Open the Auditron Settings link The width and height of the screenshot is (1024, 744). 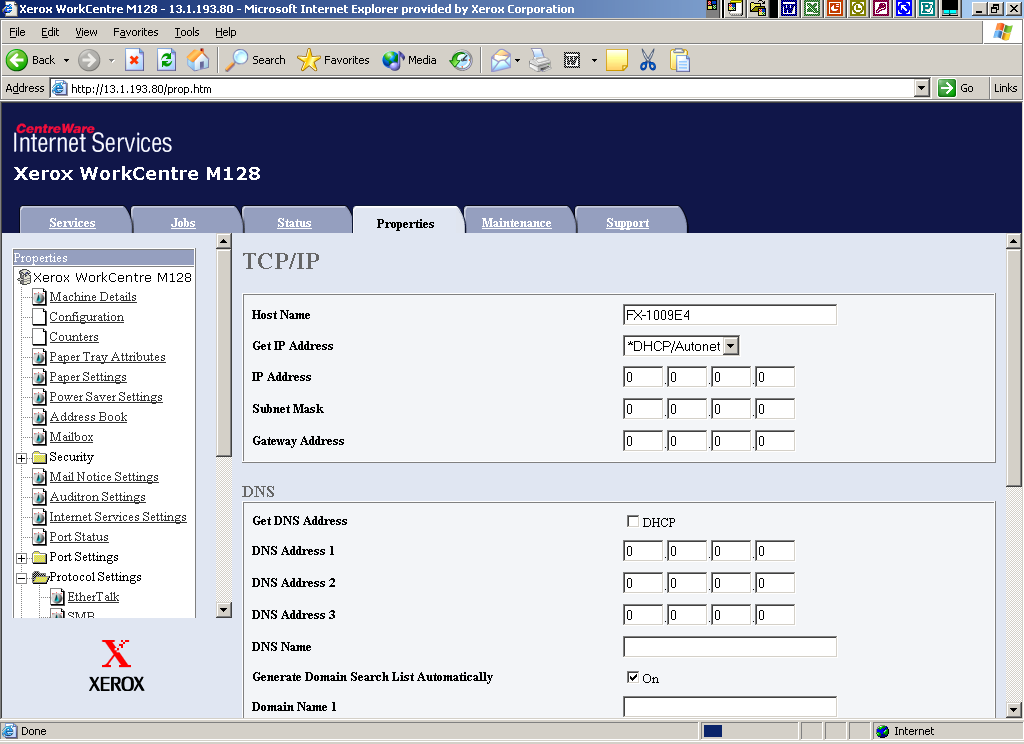[x=97, y=497]
